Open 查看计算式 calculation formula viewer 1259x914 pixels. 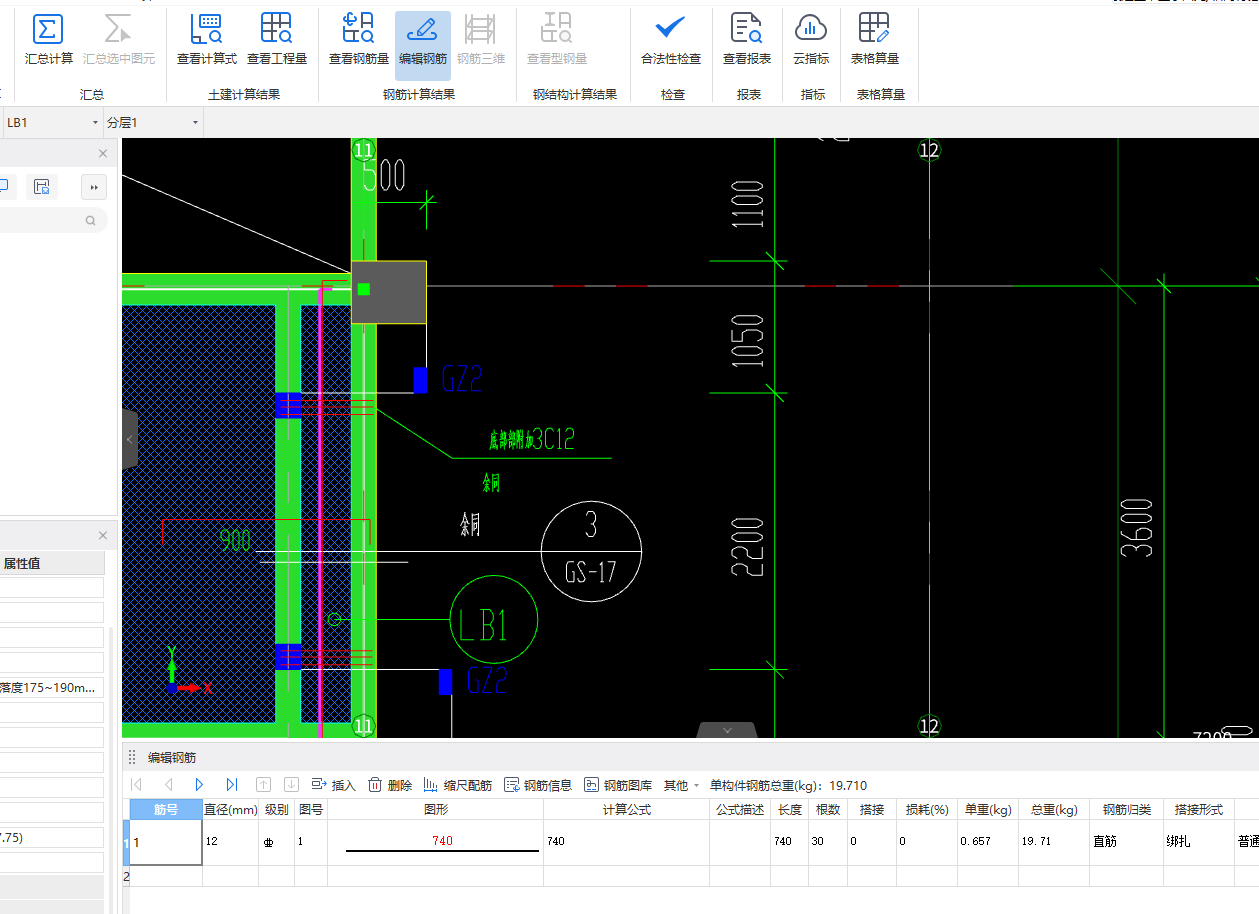(207, 40)
